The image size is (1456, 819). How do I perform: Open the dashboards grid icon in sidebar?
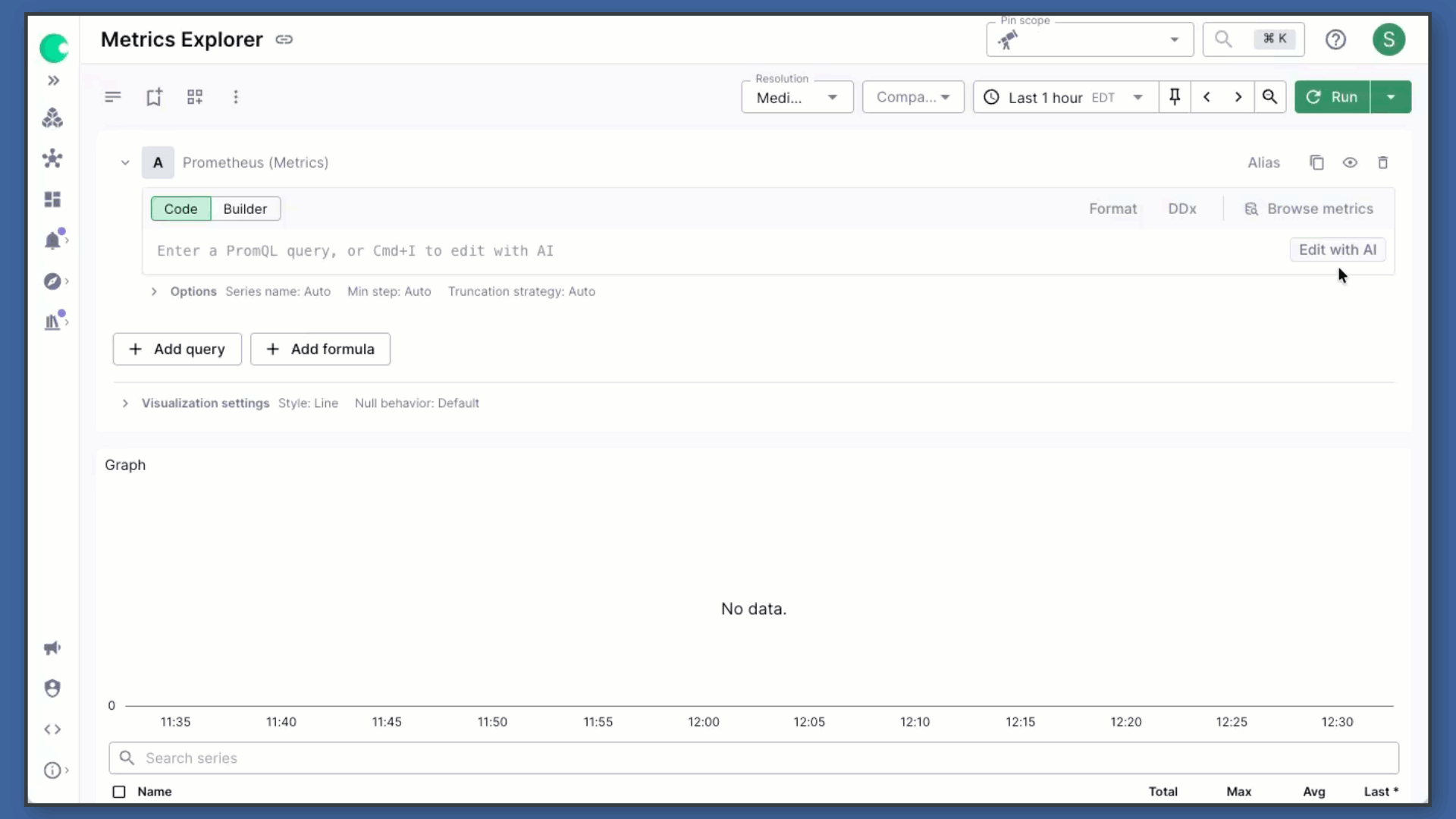(52, 199)
